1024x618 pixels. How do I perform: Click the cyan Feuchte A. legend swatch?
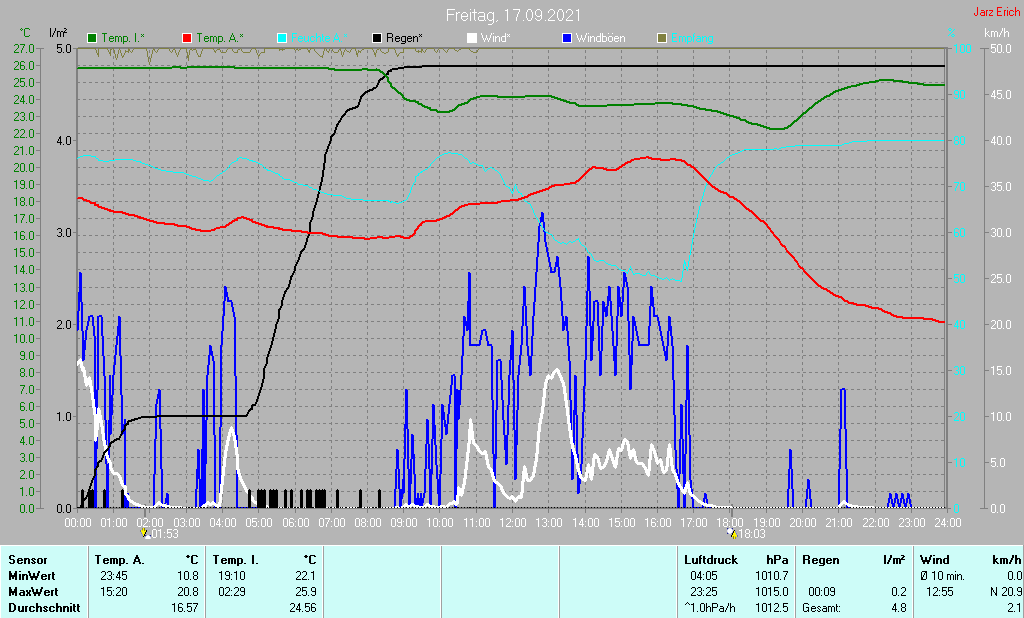click(x=282, y=39)
